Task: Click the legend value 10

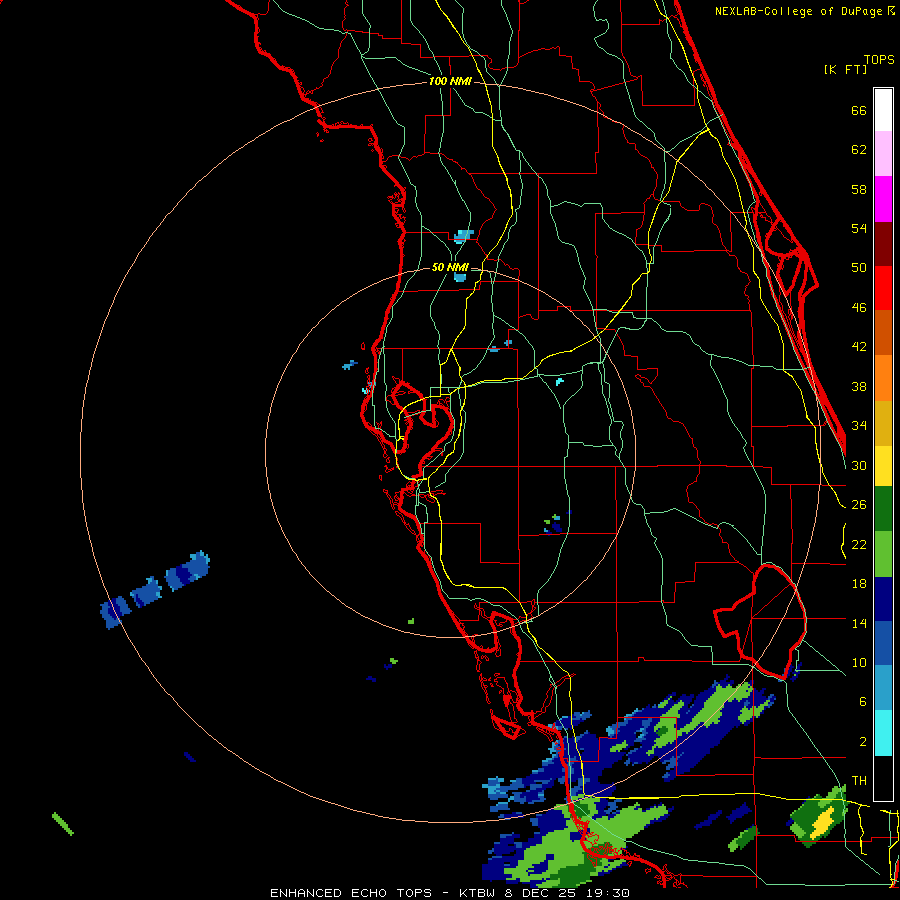Action: (859, 663)
